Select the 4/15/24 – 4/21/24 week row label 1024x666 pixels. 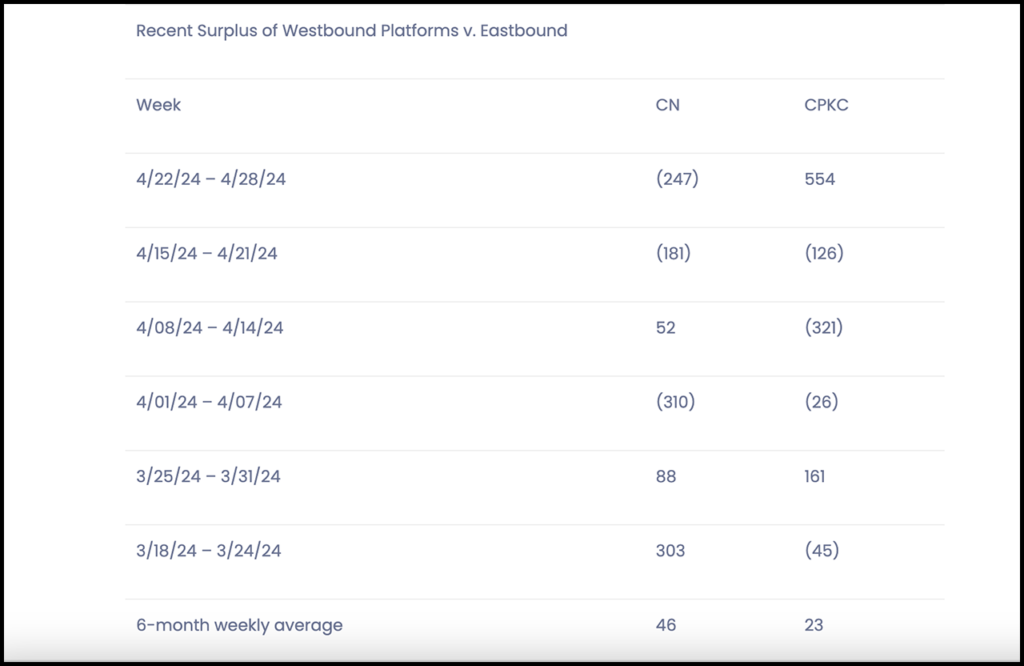coord(207,254)
